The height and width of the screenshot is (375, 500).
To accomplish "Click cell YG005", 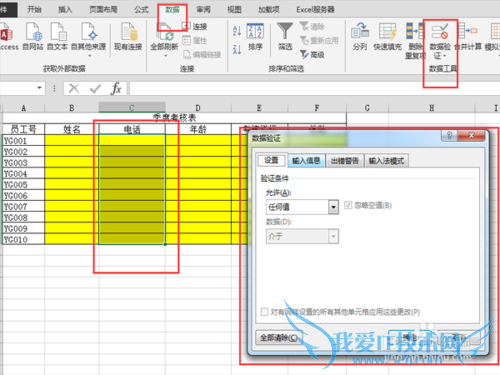I will pos(23,185).
